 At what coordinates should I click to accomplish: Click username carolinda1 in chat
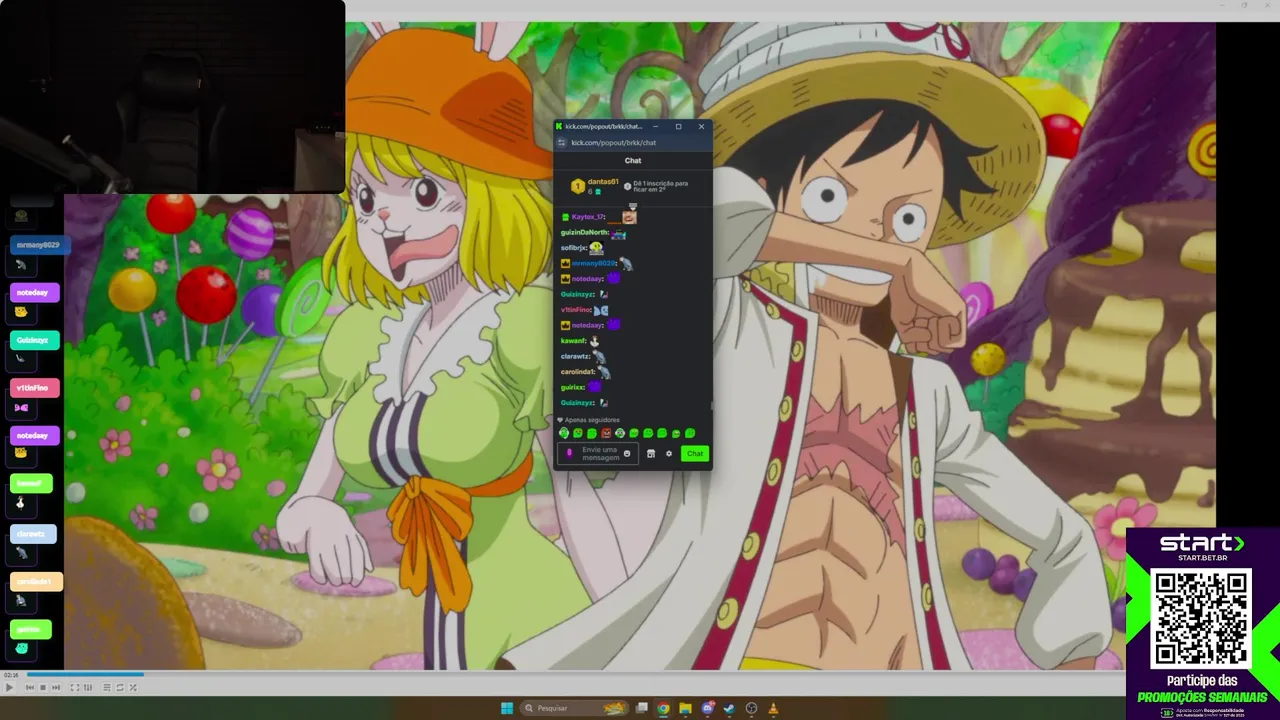(578, 372)
